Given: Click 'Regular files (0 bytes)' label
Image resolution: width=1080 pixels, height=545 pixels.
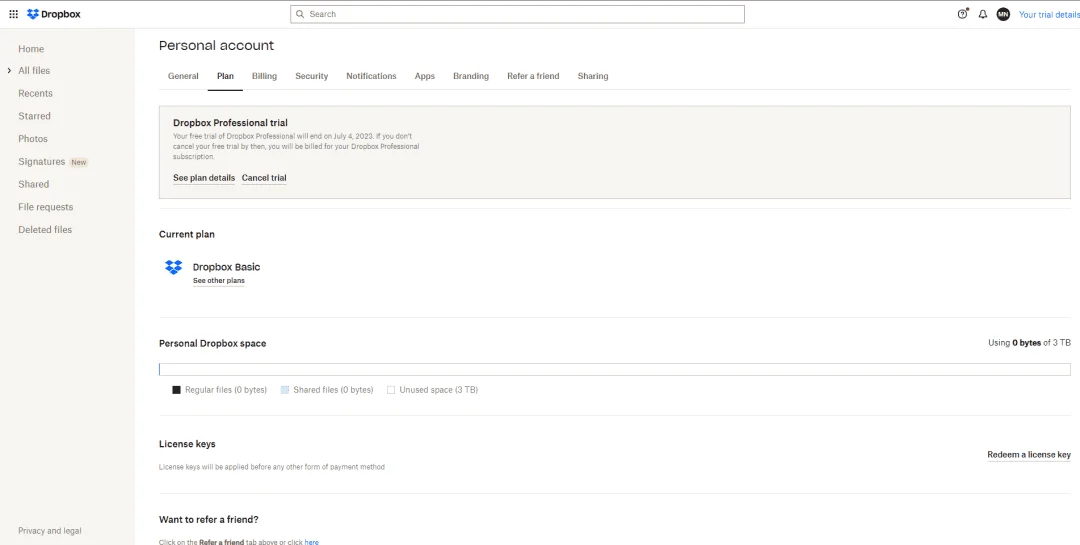Looking at the screenshot, I should coord(226,390).
